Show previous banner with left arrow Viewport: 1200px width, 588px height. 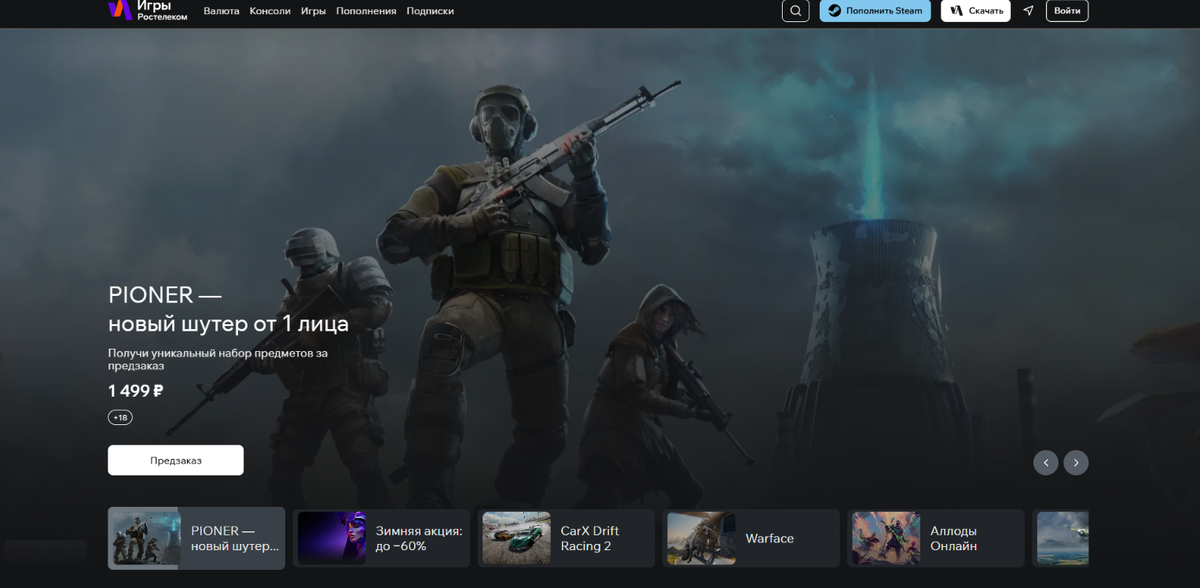click(x=1046, y=463)
